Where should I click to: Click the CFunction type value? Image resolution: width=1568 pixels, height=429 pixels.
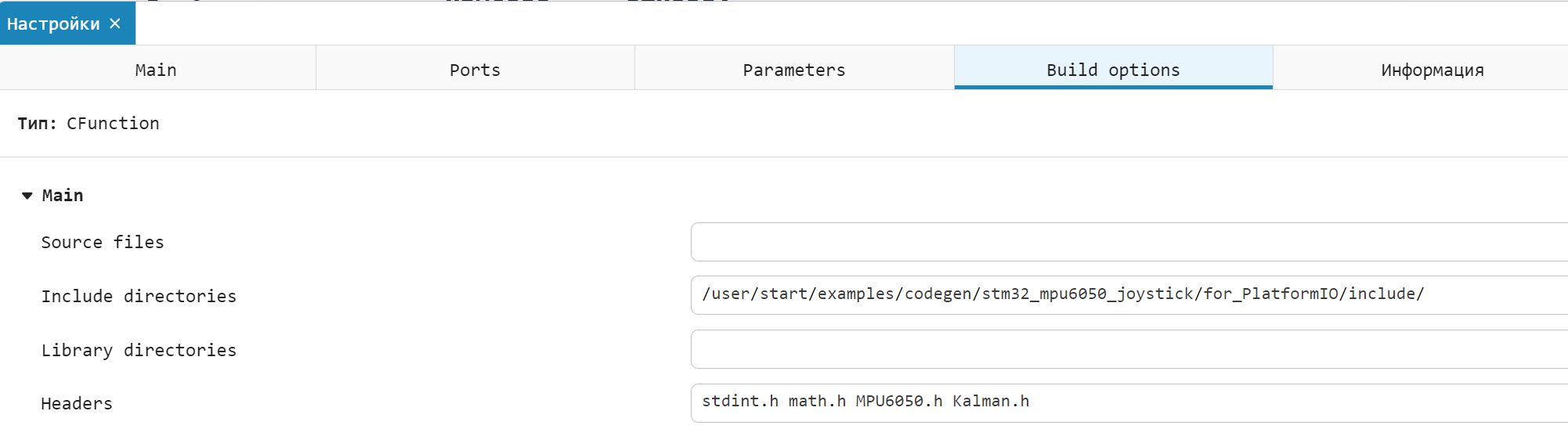point(113,124)
